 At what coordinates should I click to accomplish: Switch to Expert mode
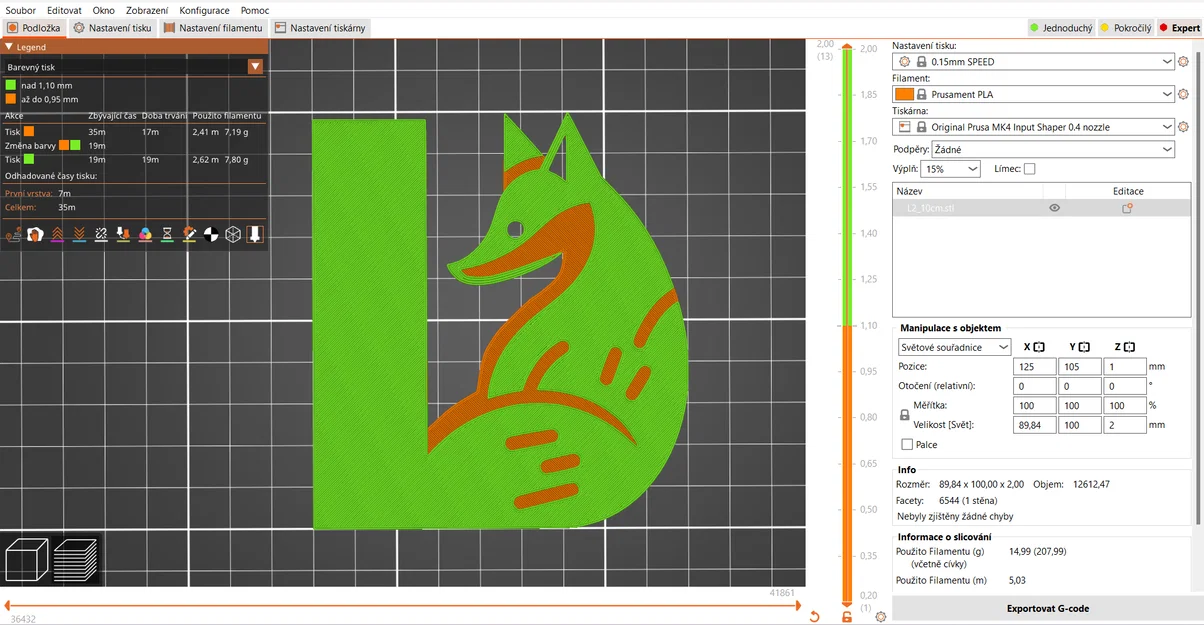(x=1179, y=28)
